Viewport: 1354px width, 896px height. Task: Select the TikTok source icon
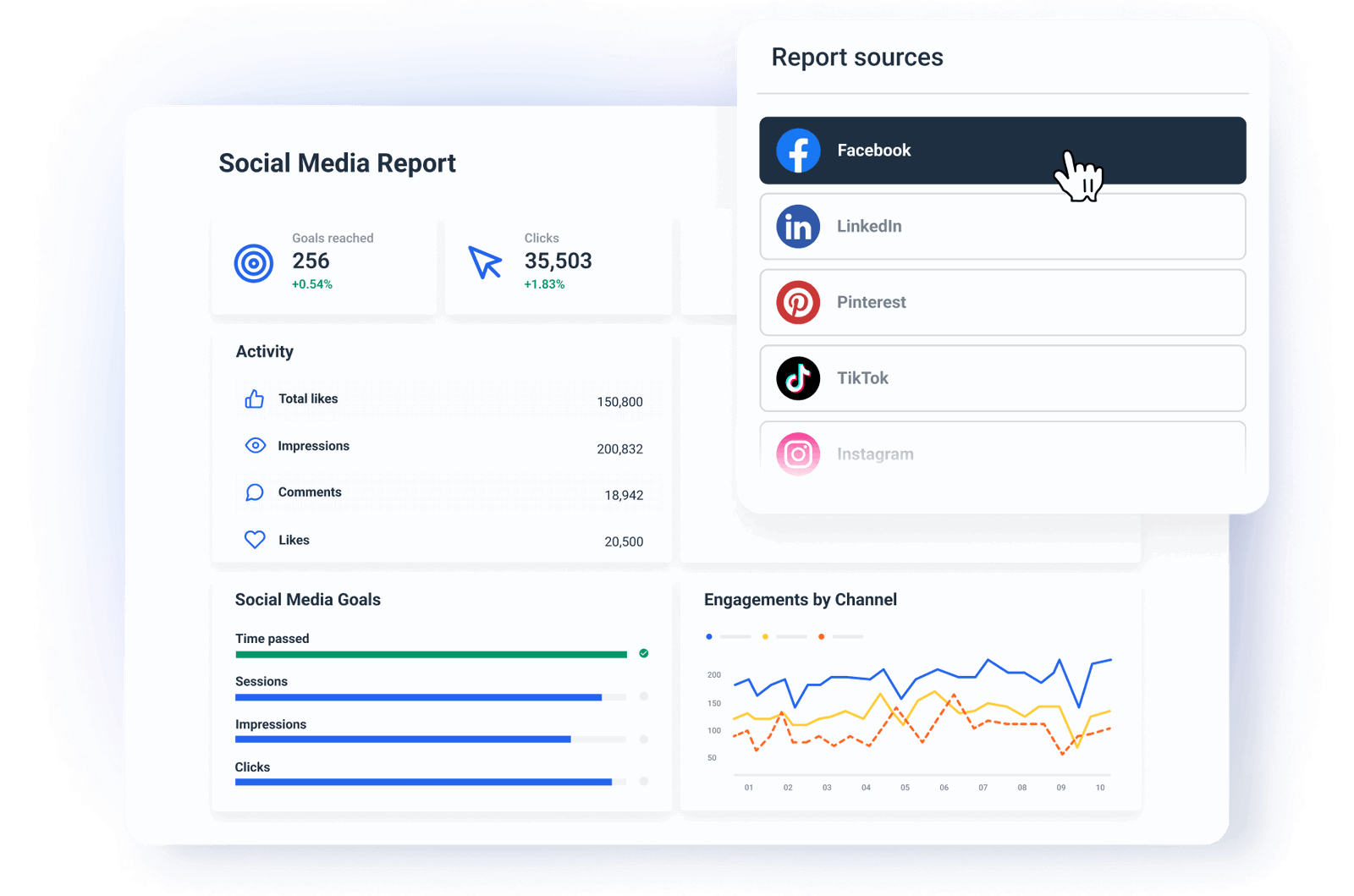(x=798, y=378)
